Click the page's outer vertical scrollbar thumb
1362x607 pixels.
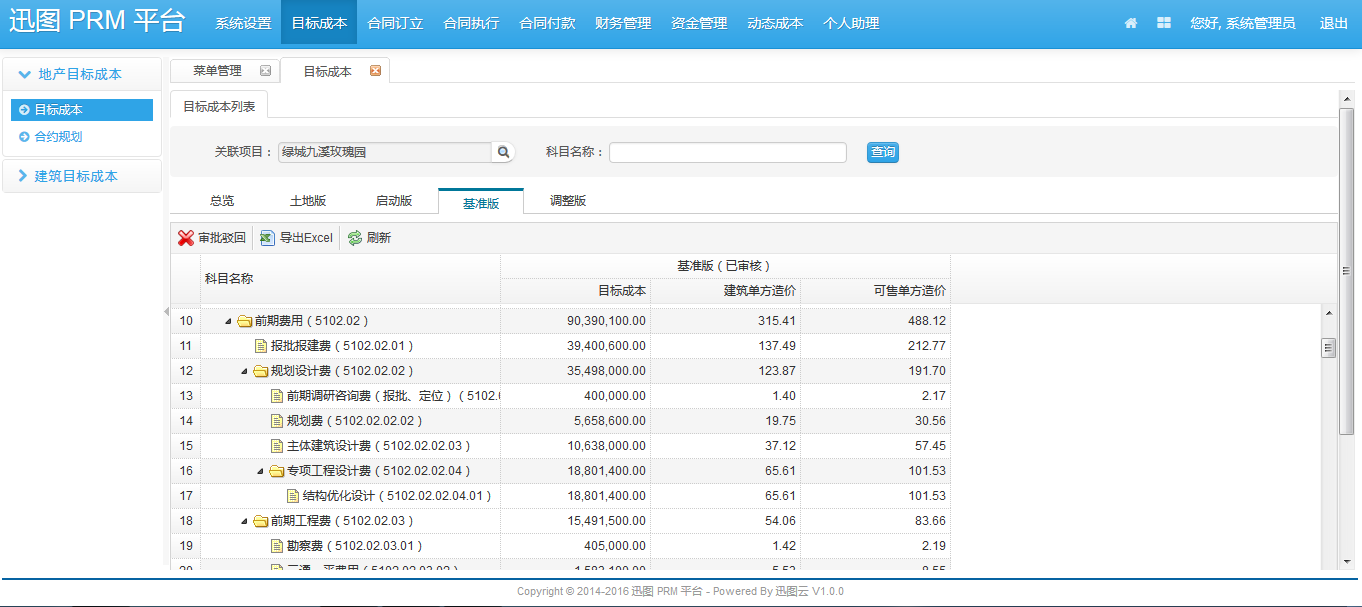click(x=1346, y=271)
